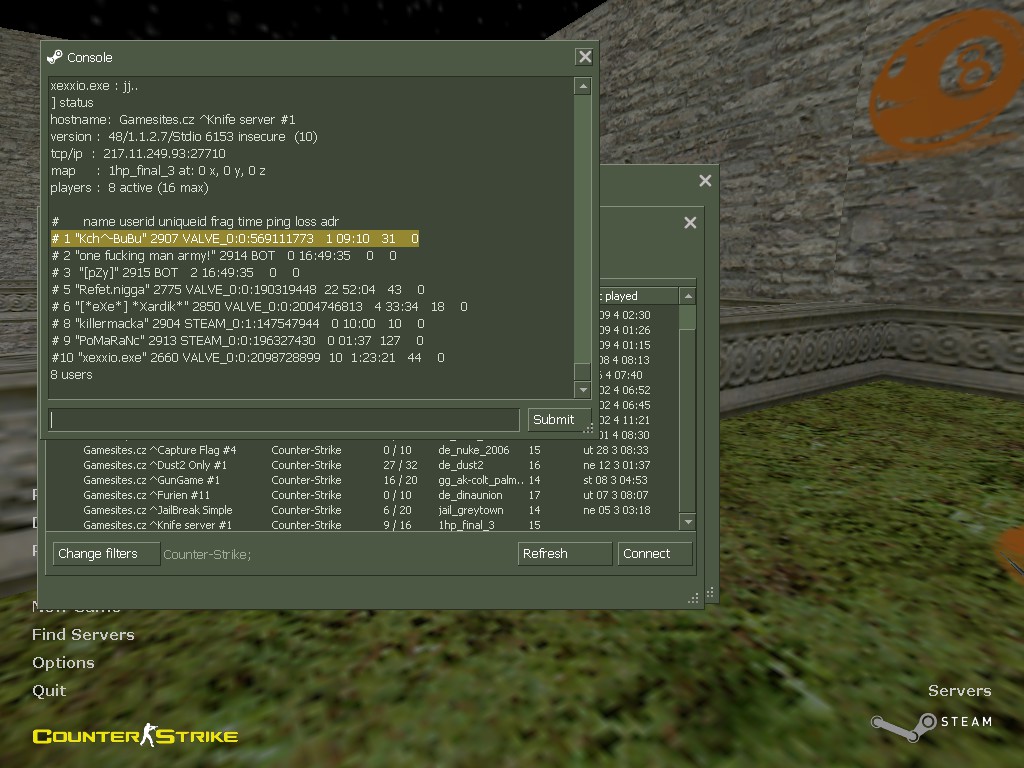
Task: Click the de_dust2 map cell
Action: (x=461, y=465)
